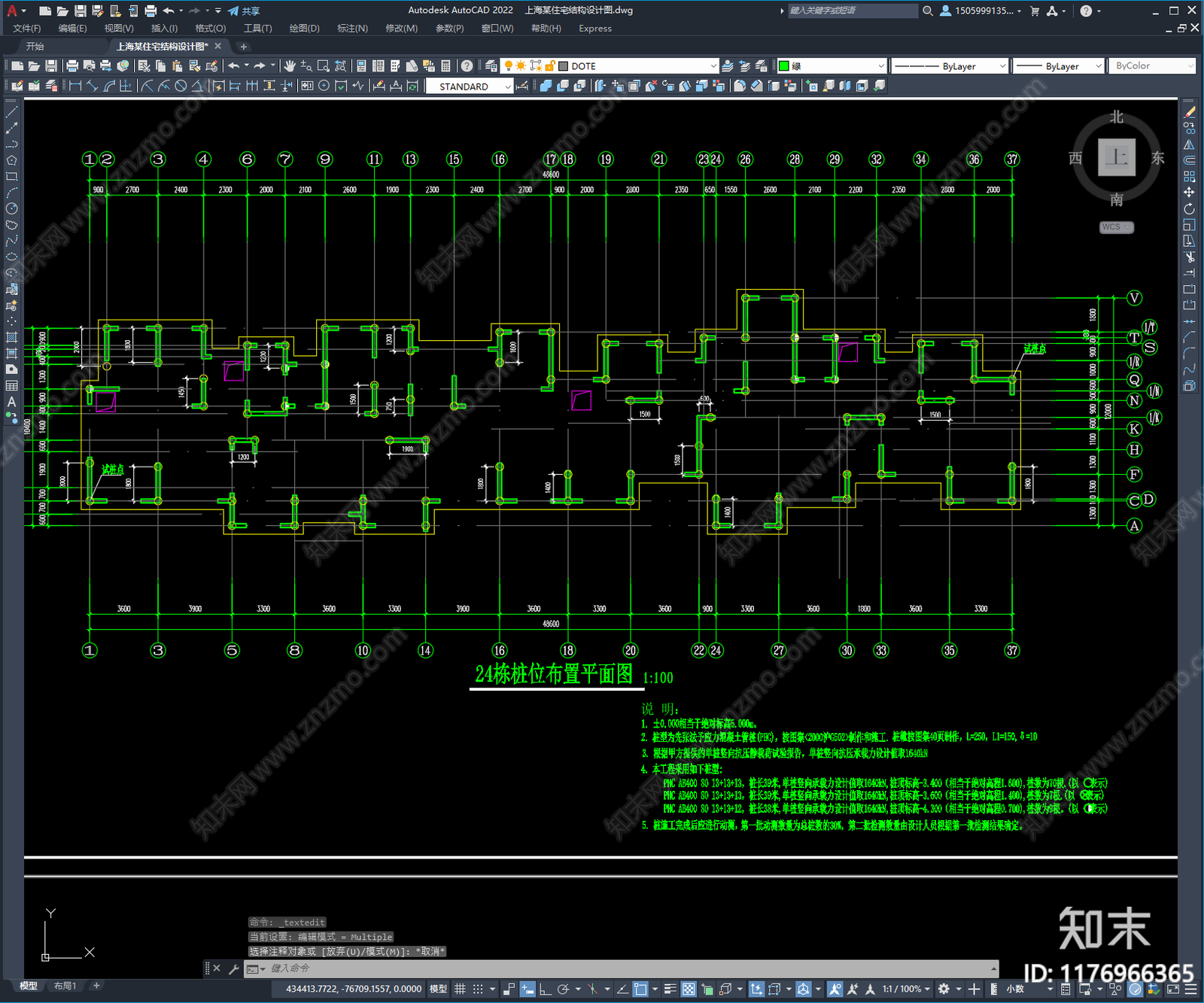Toggle ortho mode in the status bar

pos(545,989)
